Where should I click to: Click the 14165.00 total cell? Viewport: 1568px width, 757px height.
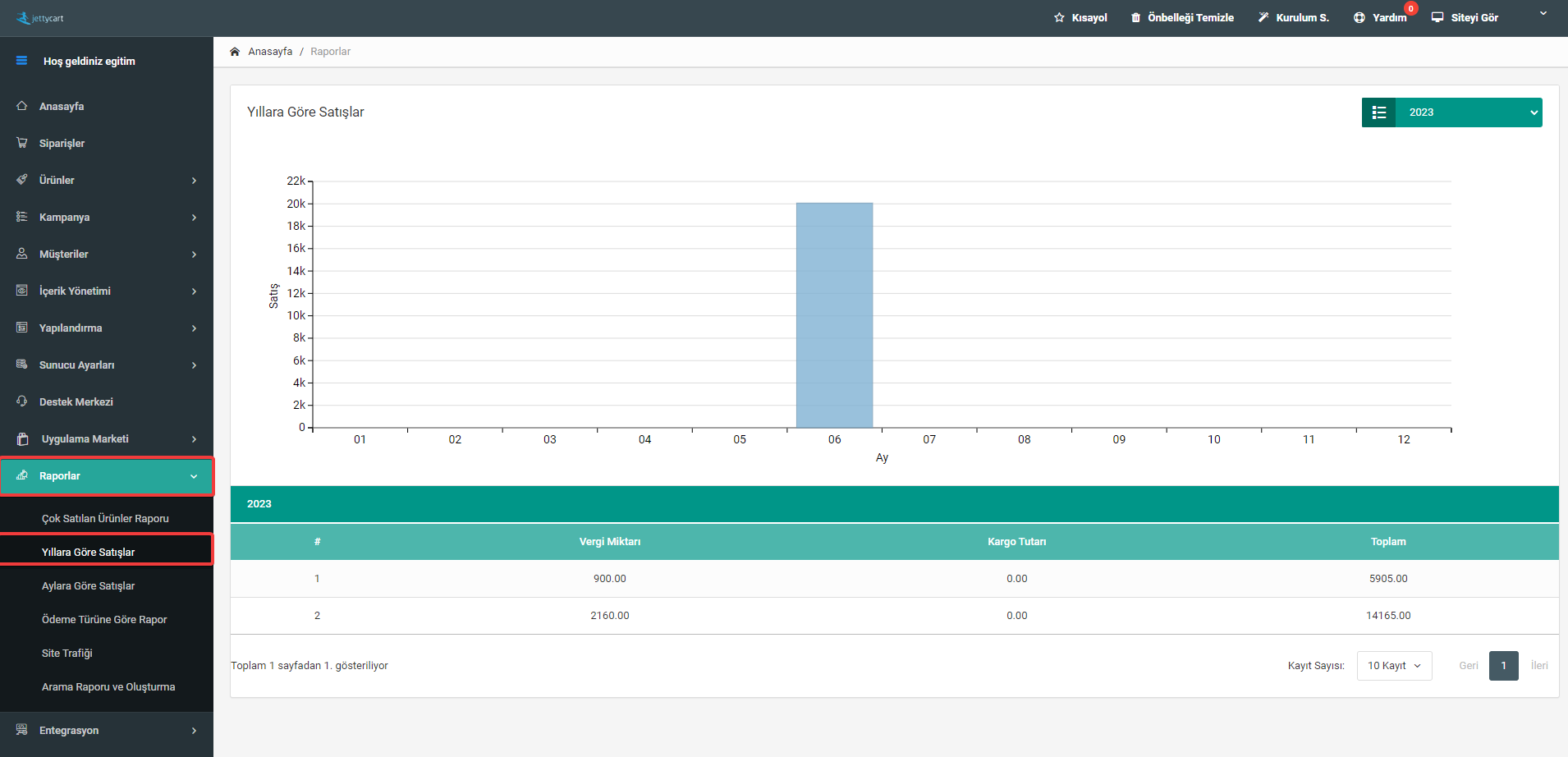point(1388,615)
